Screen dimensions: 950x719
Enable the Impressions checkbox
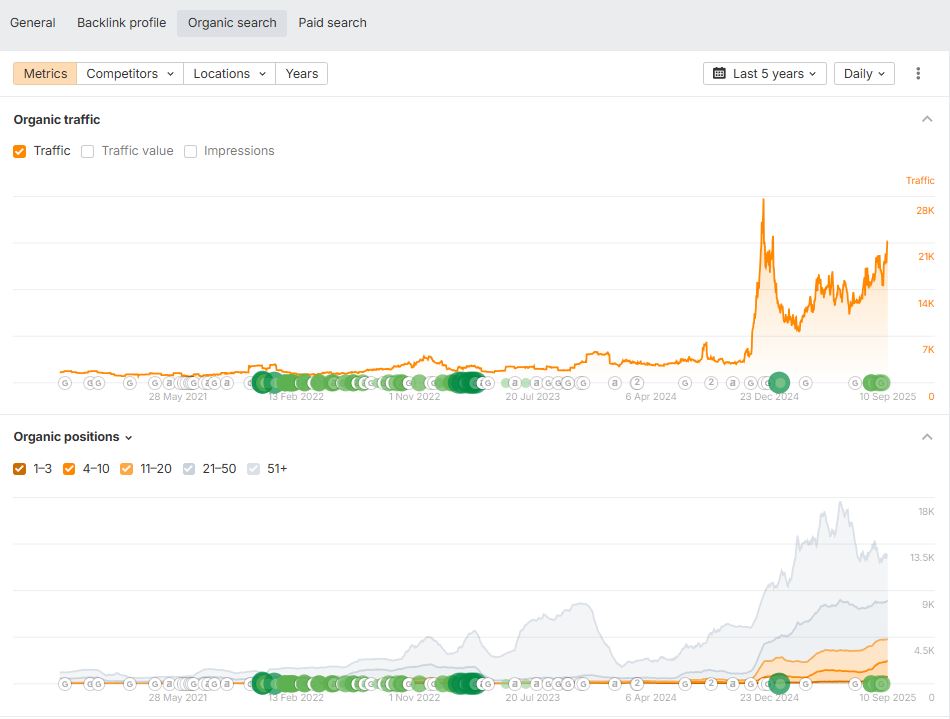(x=190, y=150)
